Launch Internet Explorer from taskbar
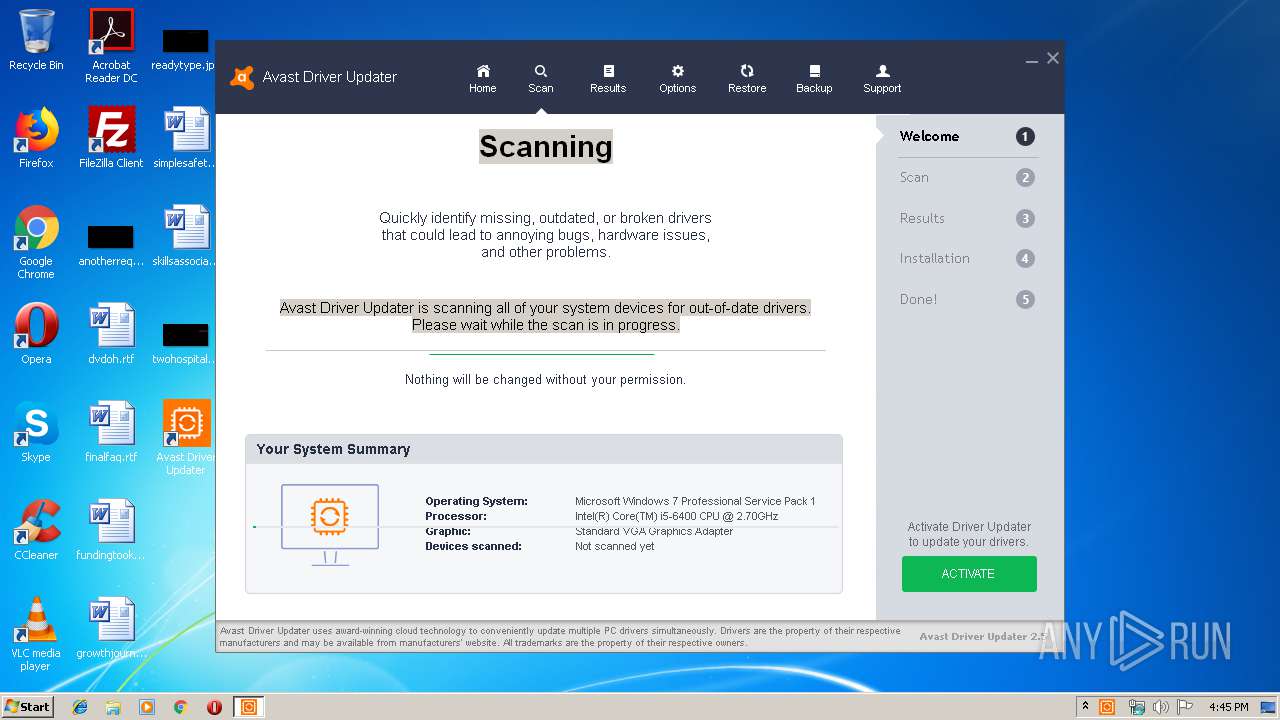This screenshot has width=1280, height=720. point(80,707)
